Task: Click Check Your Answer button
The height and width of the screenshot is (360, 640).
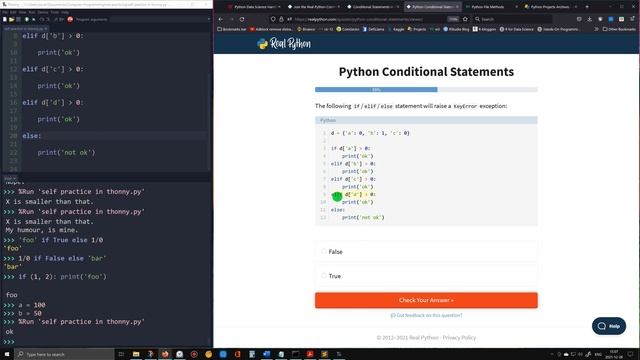Action: coord(426,300)
